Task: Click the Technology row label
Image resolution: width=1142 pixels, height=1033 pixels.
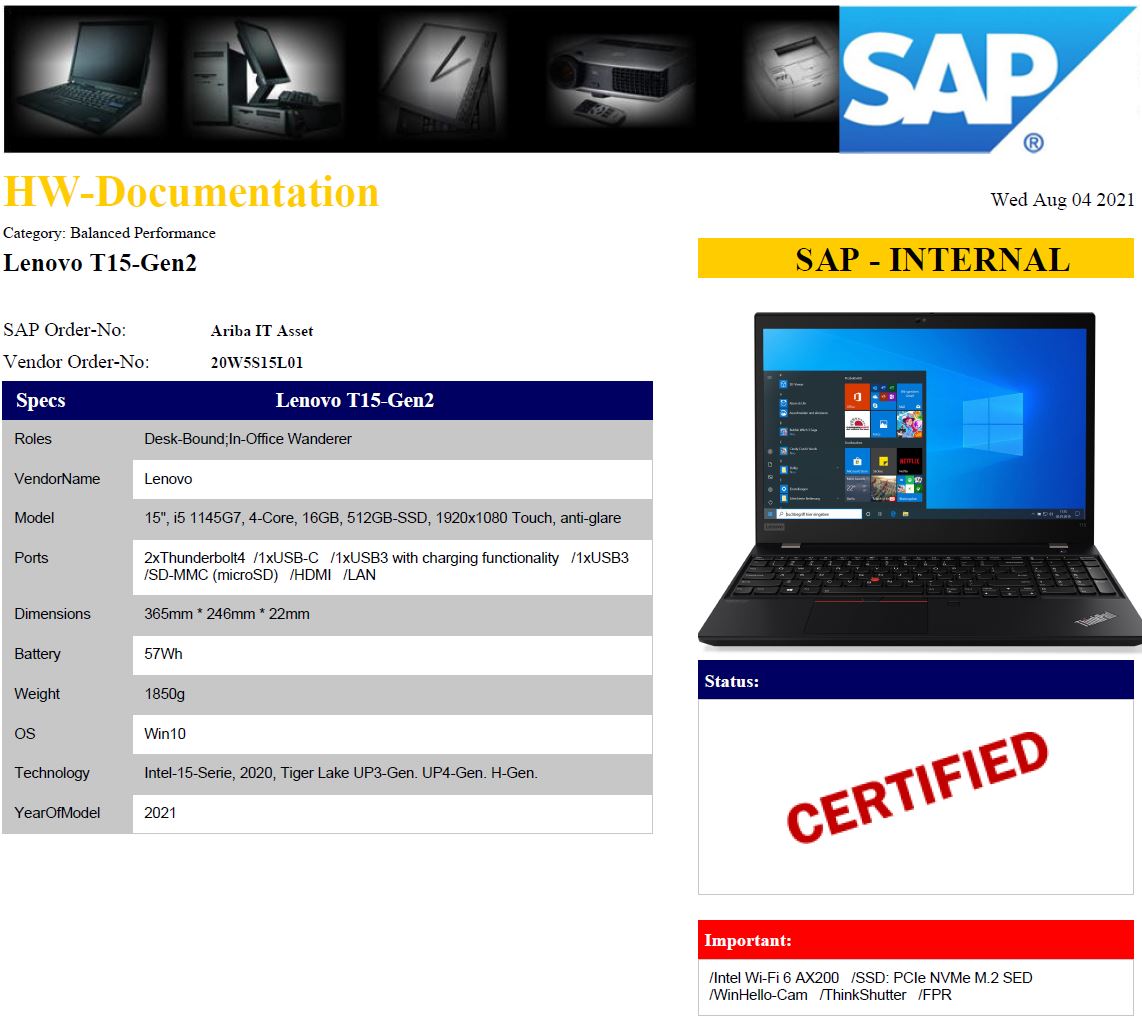Action: (x=52, y=773)
